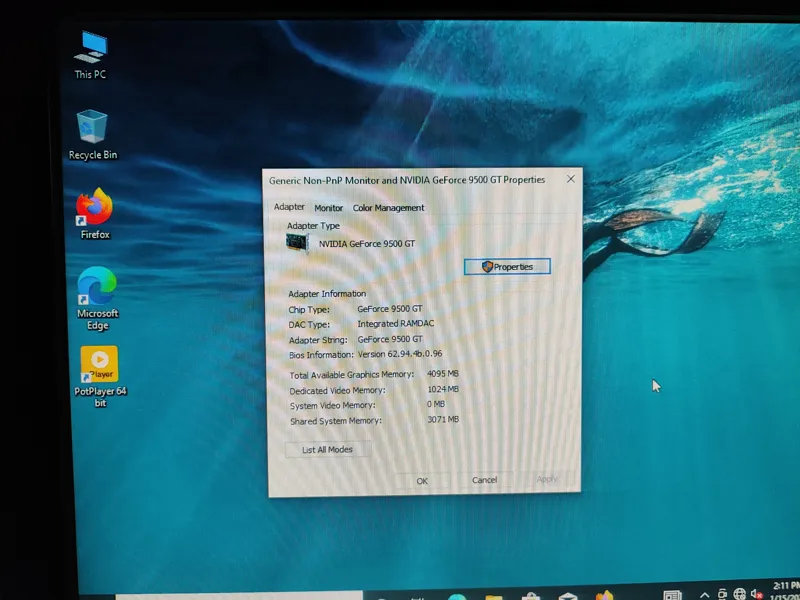This screenshot has height=600, width=800.
Task: Click the taskbar clock showing 2:11 PM
Action: 785,588
